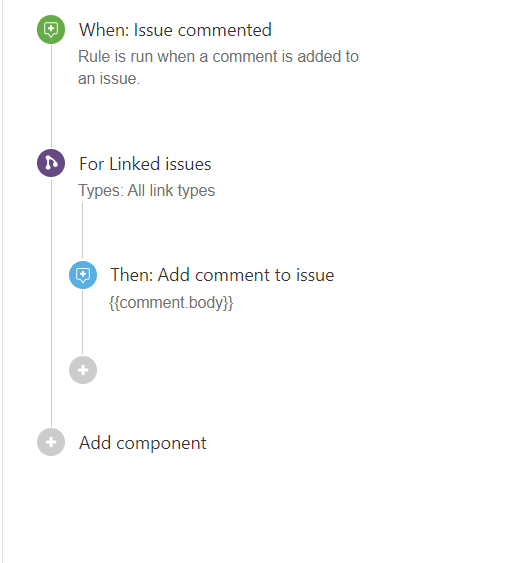Click the grey plus beside Add component
This screenshot has height=563, width=523.
click(51, 442)
